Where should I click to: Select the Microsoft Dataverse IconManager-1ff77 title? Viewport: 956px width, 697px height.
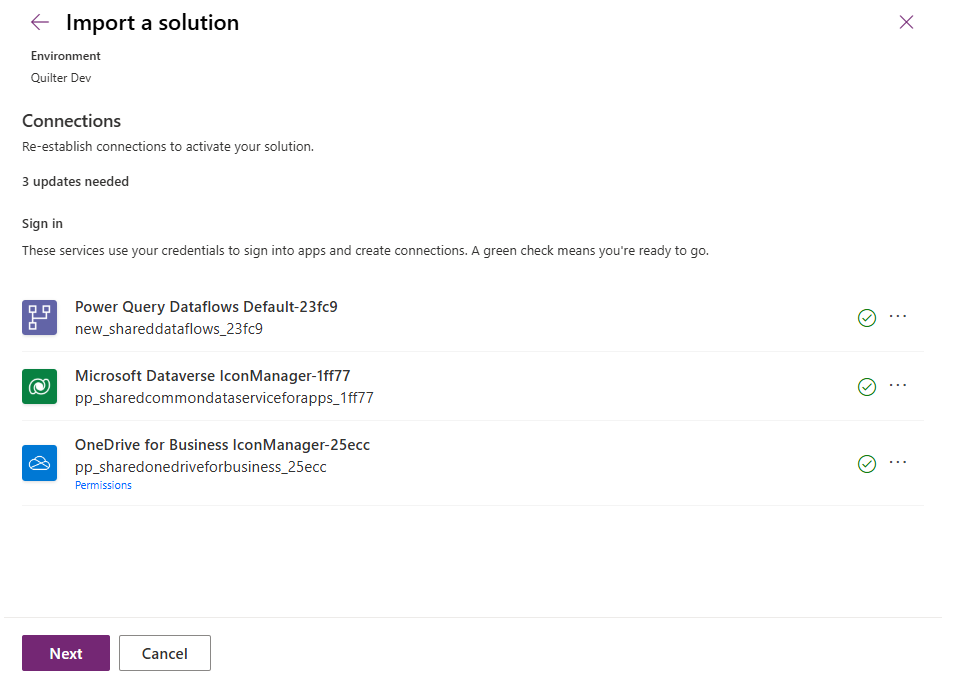point(213,376)
